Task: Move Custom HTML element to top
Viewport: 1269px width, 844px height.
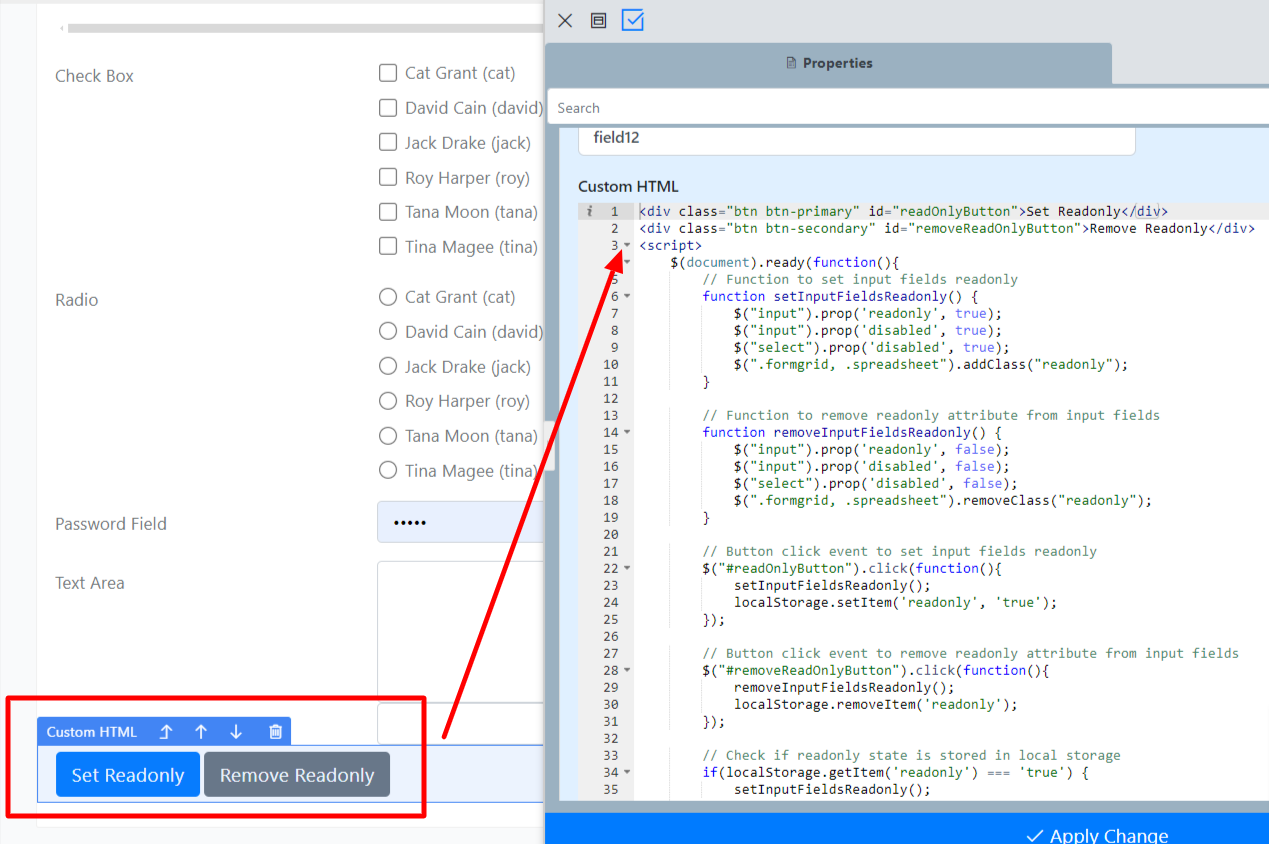Action: pyautogui.click(x=166, y=732)
